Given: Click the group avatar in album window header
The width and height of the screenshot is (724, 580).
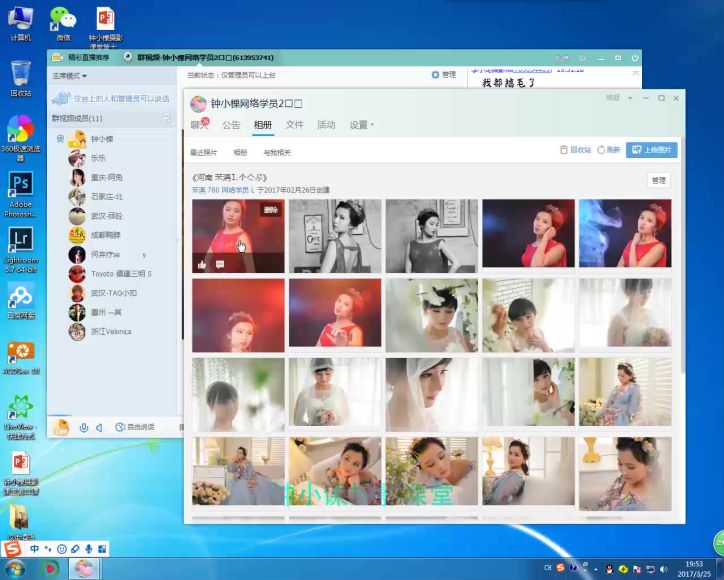Looking at the screenshot, I should point(199,104).
